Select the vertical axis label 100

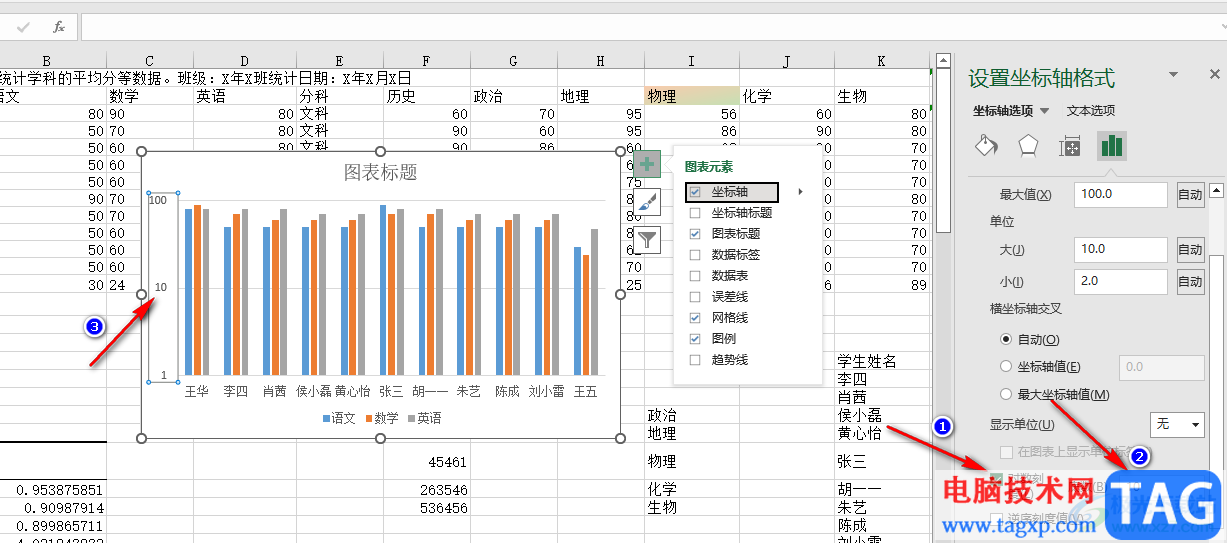point(158,200)
